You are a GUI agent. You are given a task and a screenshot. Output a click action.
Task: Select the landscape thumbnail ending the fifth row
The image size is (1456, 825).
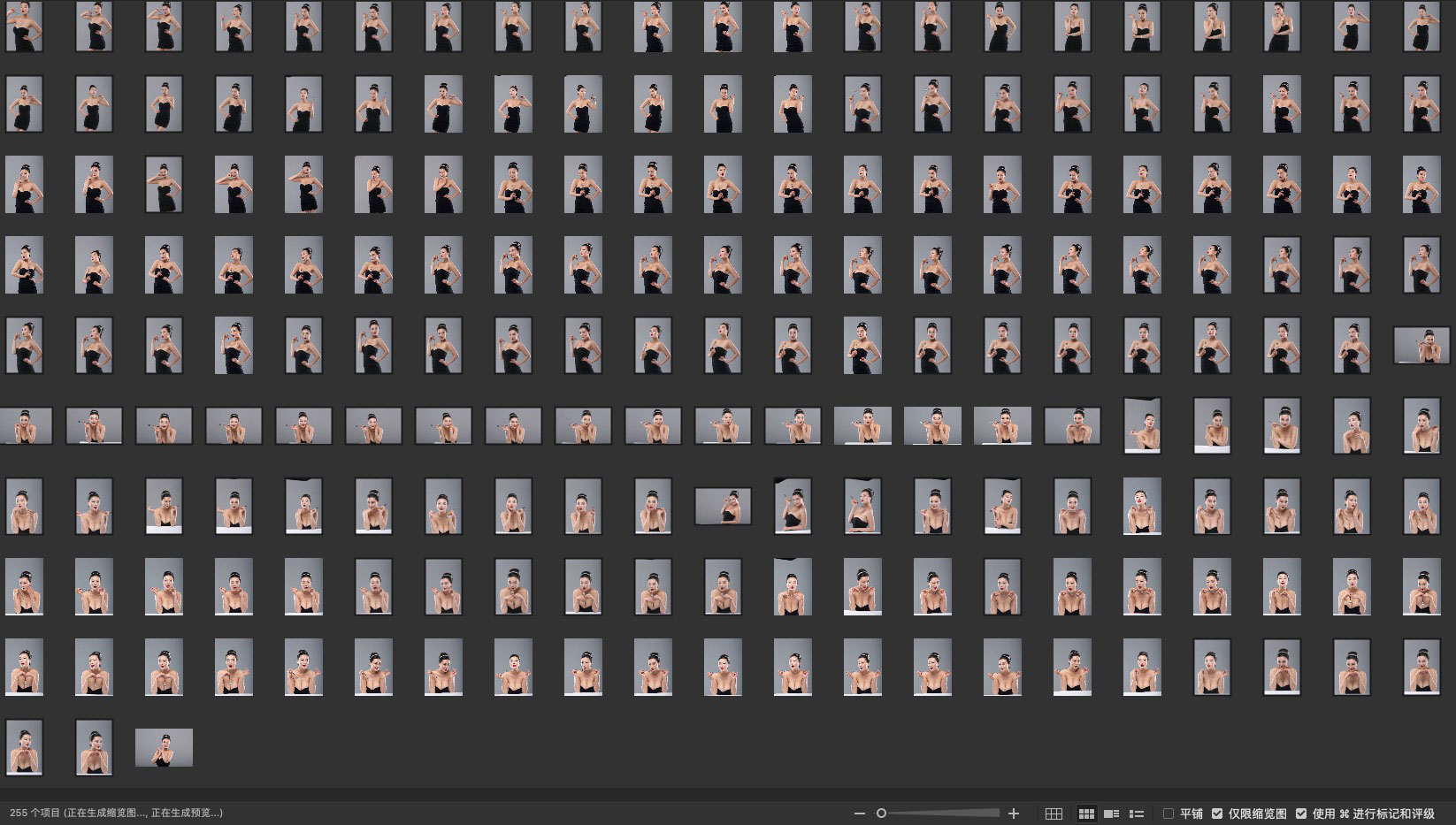pyautogui.click(x=1422, y=345)
